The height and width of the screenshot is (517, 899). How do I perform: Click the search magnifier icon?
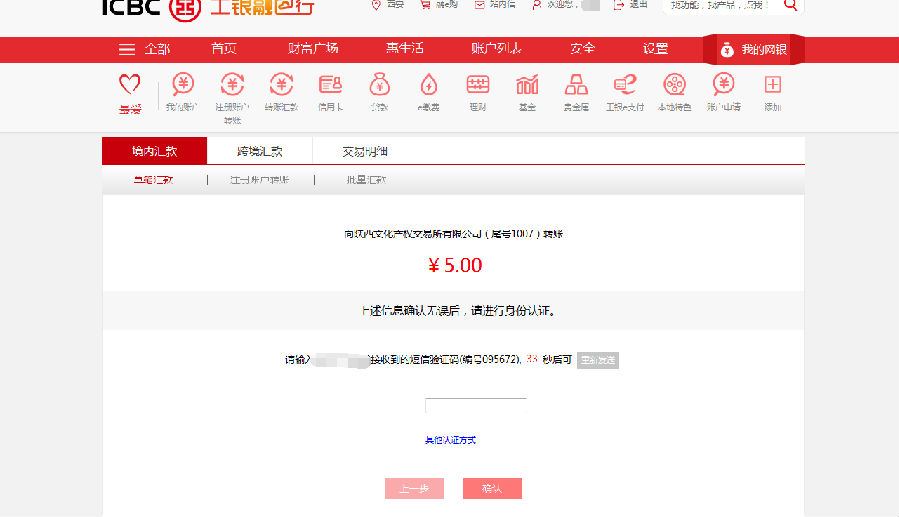791,5
